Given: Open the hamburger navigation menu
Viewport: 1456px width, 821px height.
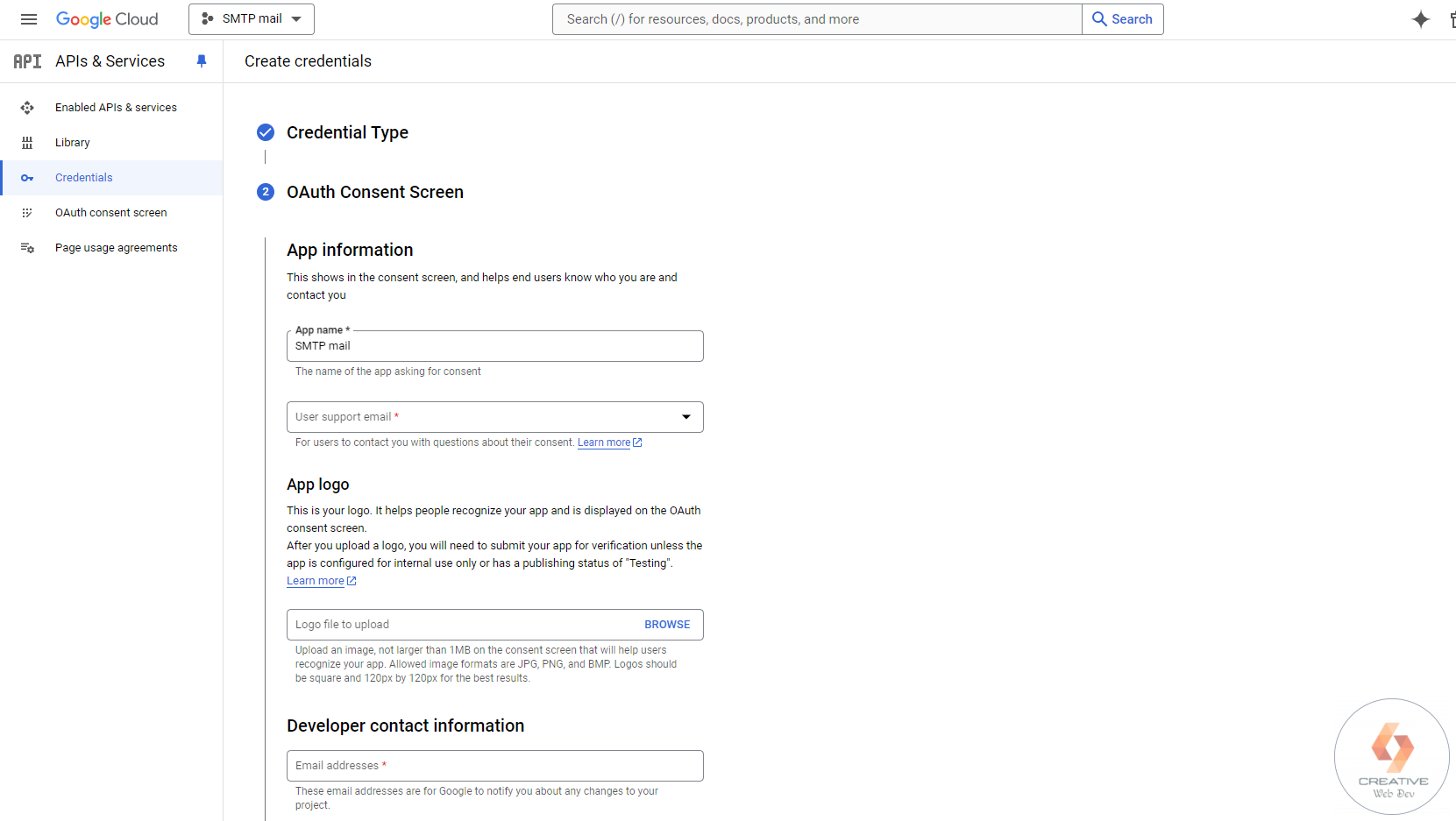Looking at the screenshot, I should (x=29, y=19).
